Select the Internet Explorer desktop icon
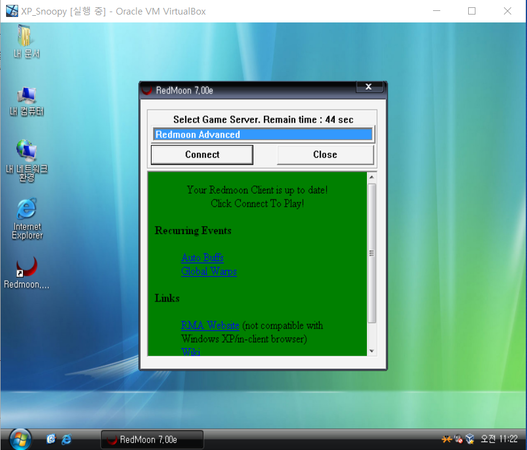Image resolution: width=527 pixels, height=450 pixels. (27, 219)
